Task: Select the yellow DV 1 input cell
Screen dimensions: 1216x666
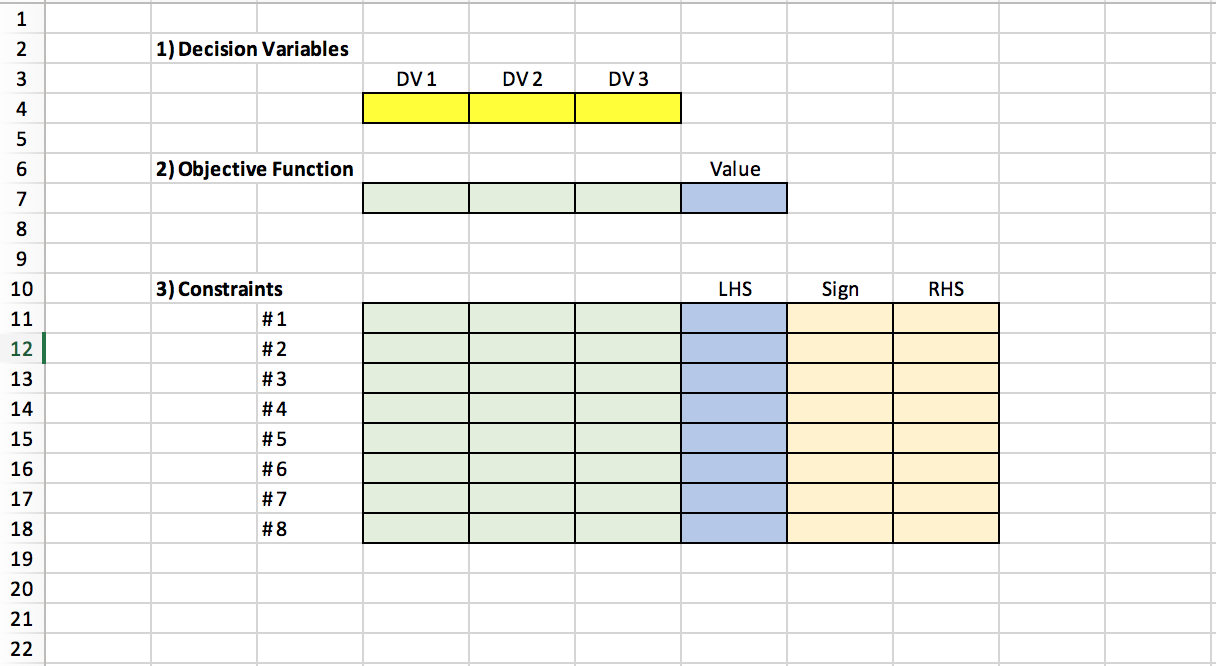Action: 415,108
